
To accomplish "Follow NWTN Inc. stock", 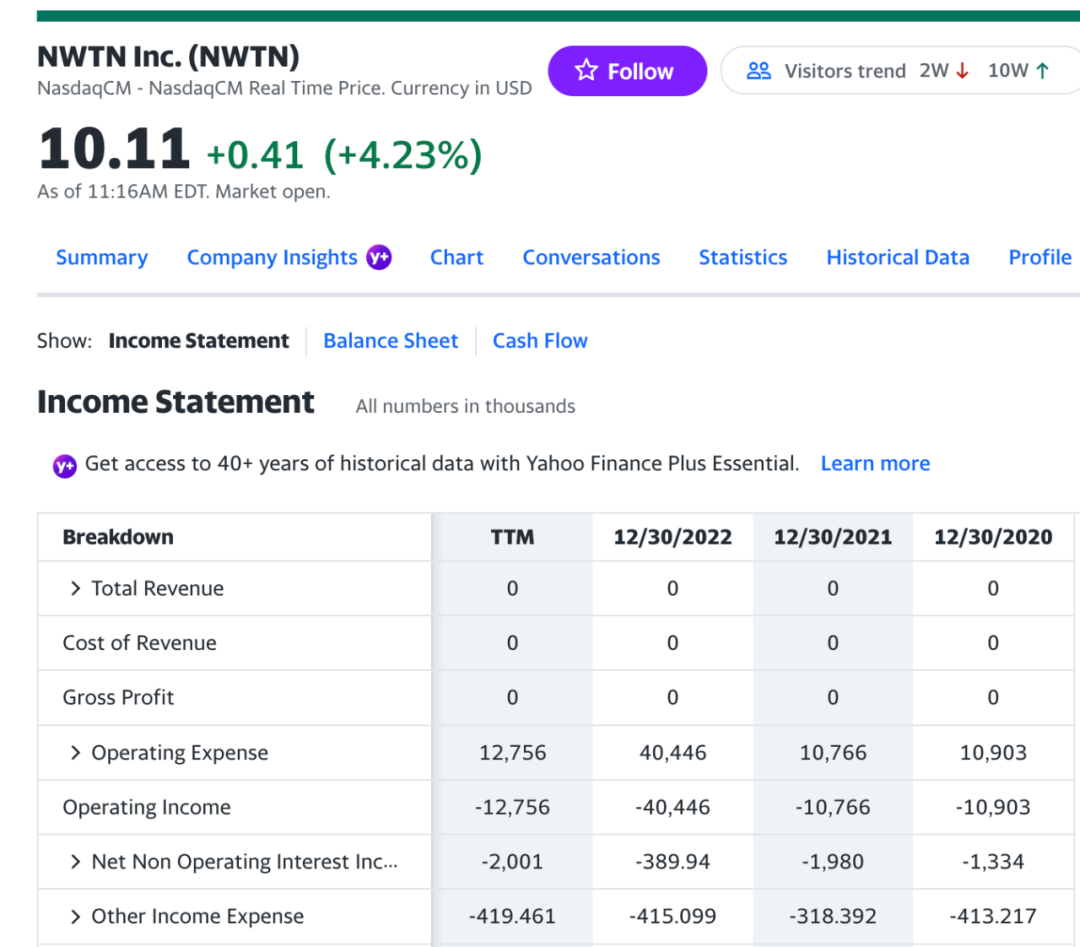I will [x=627, y=71].
